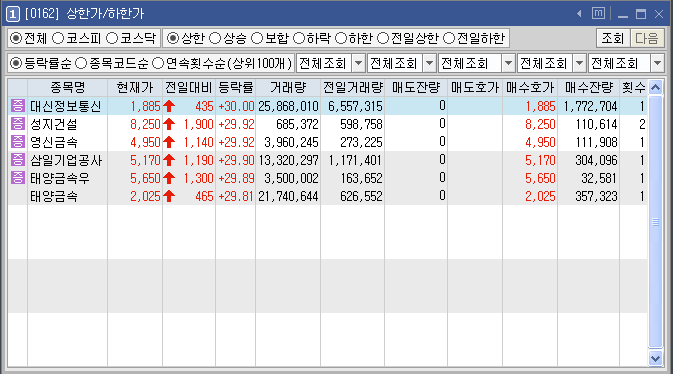673x374 pixels.
Task: Sort by 등락률순 radio option
Action: [16, 64]
